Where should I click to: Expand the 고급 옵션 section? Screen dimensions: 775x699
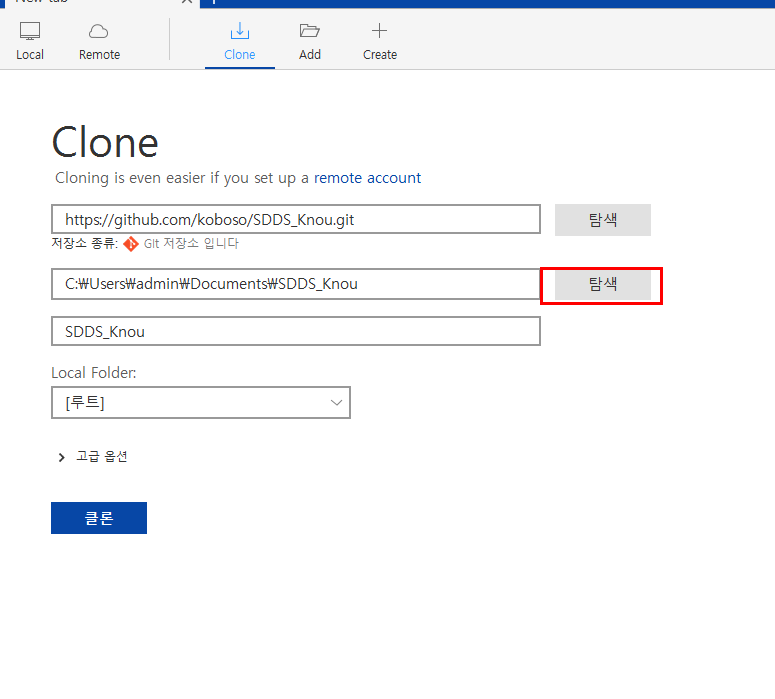(93, 456)
